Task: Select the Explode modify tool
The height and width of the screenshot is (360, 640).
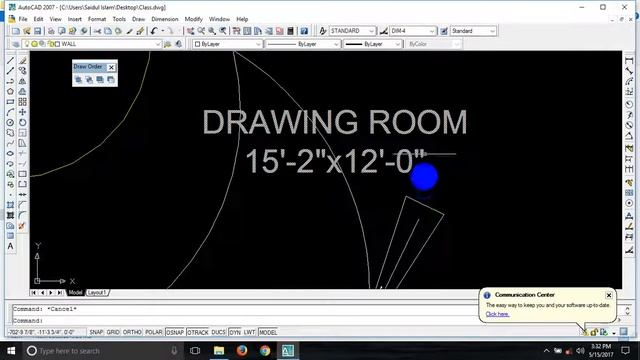Action: (22, 226)
